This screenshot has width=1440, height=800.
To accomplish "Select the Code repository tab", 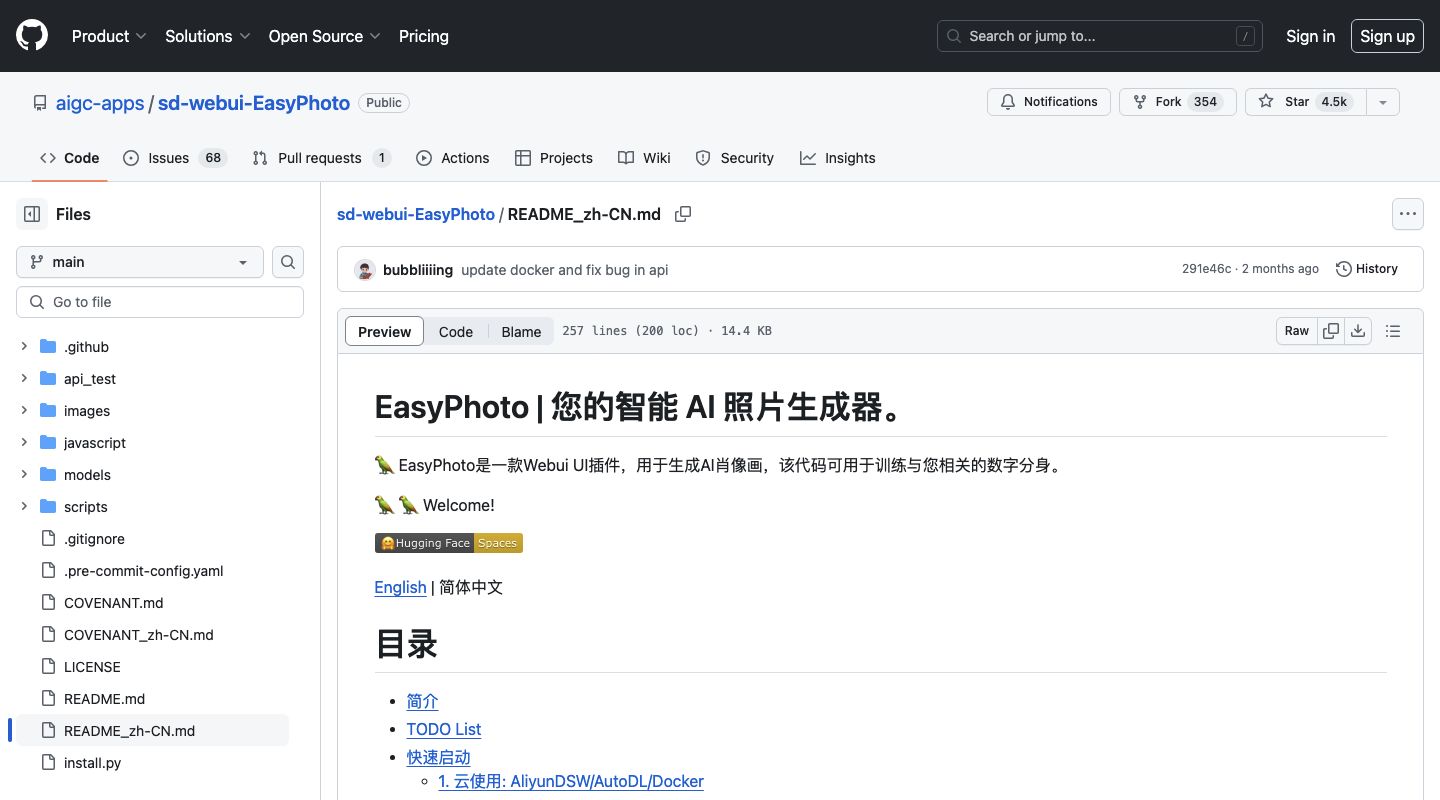I will (70, 158).
